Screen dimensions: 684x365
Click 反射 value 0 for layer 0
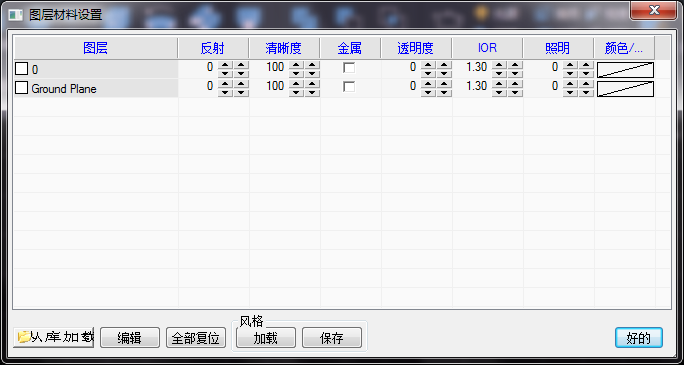coord(210,67)
